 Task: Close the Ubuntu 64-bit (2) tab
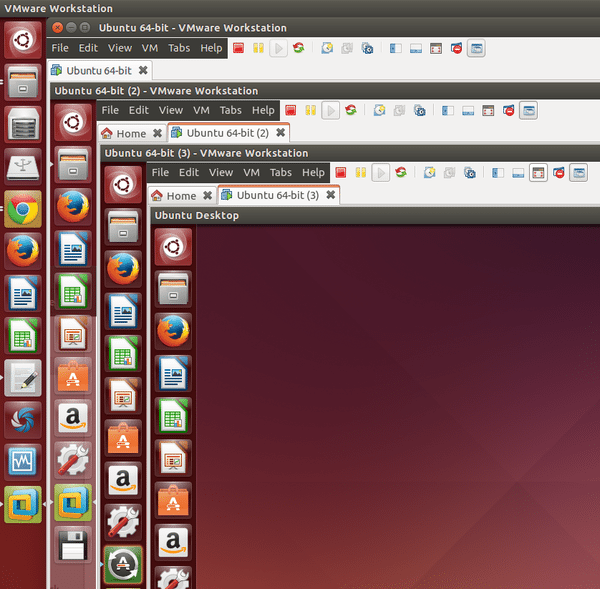(280, 132)
